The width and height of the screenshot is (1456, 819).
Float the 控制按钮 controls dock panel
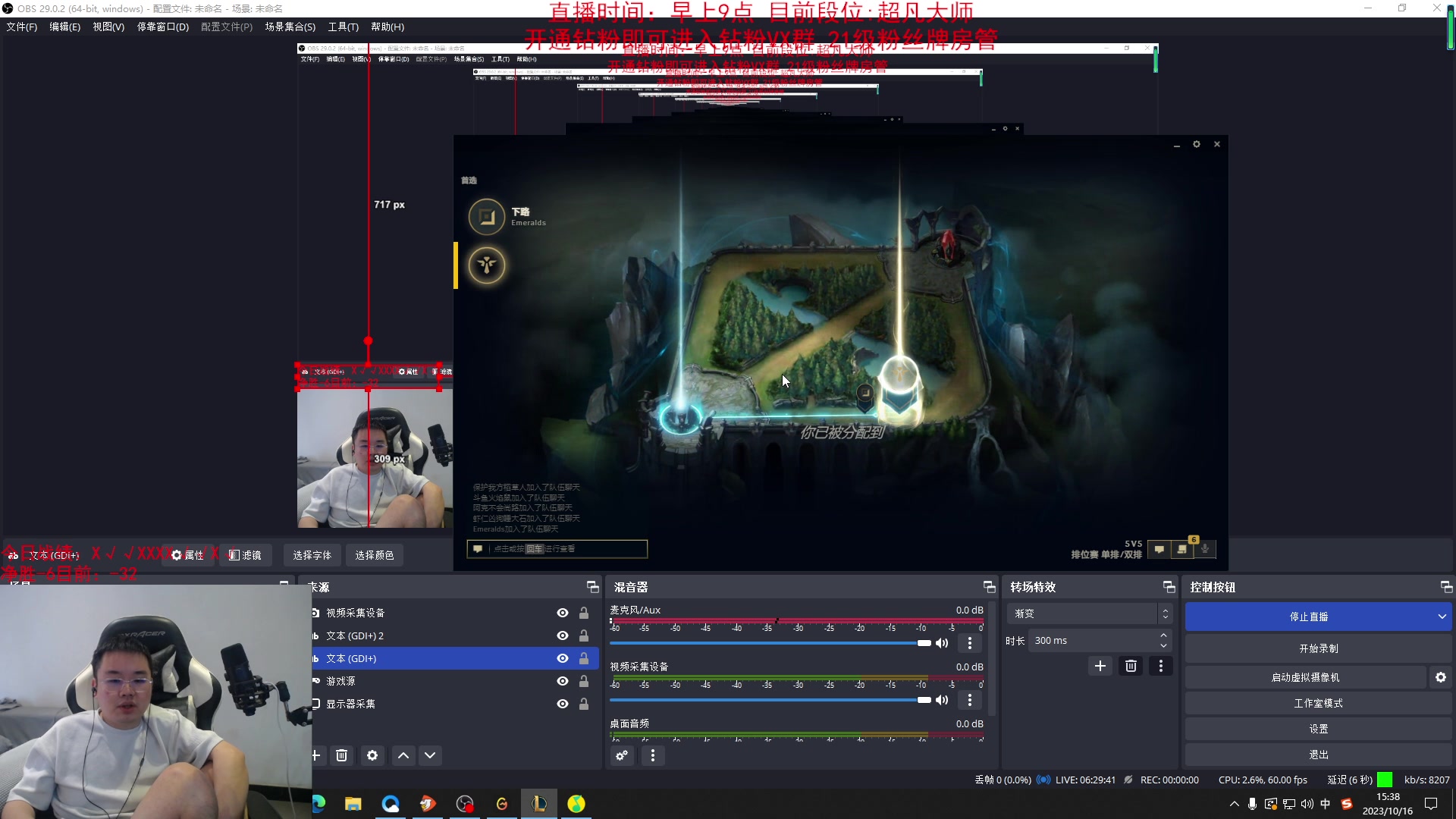tap(1447, 587)
